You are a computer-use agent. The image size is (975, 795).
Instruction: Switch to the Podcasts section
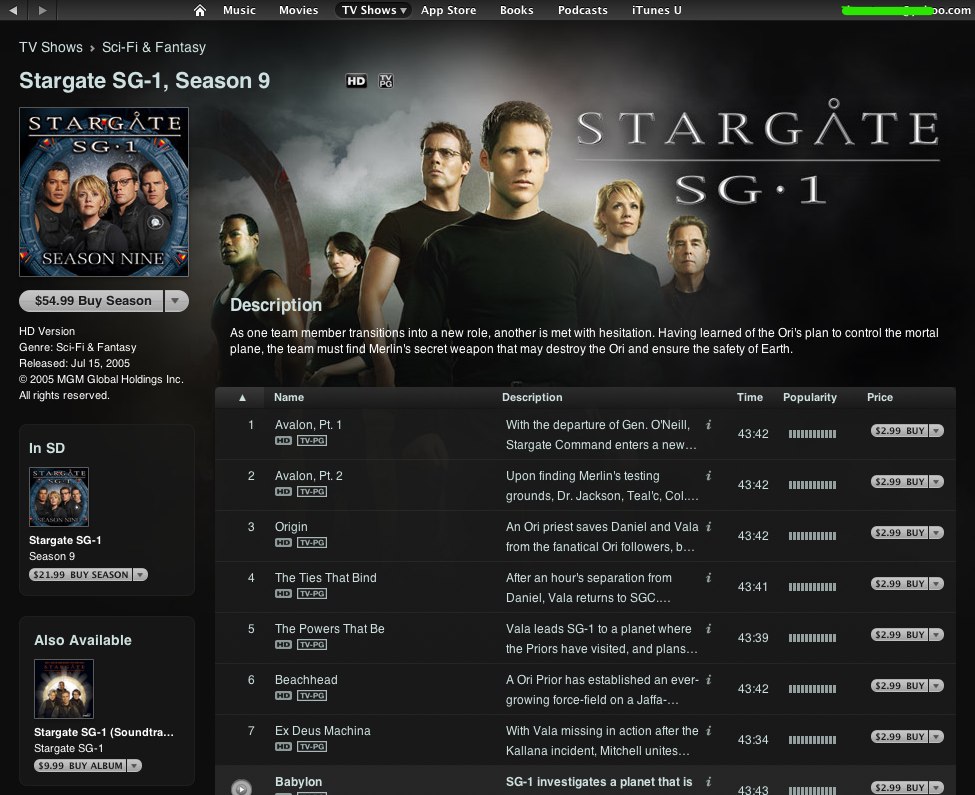(583, 10)
